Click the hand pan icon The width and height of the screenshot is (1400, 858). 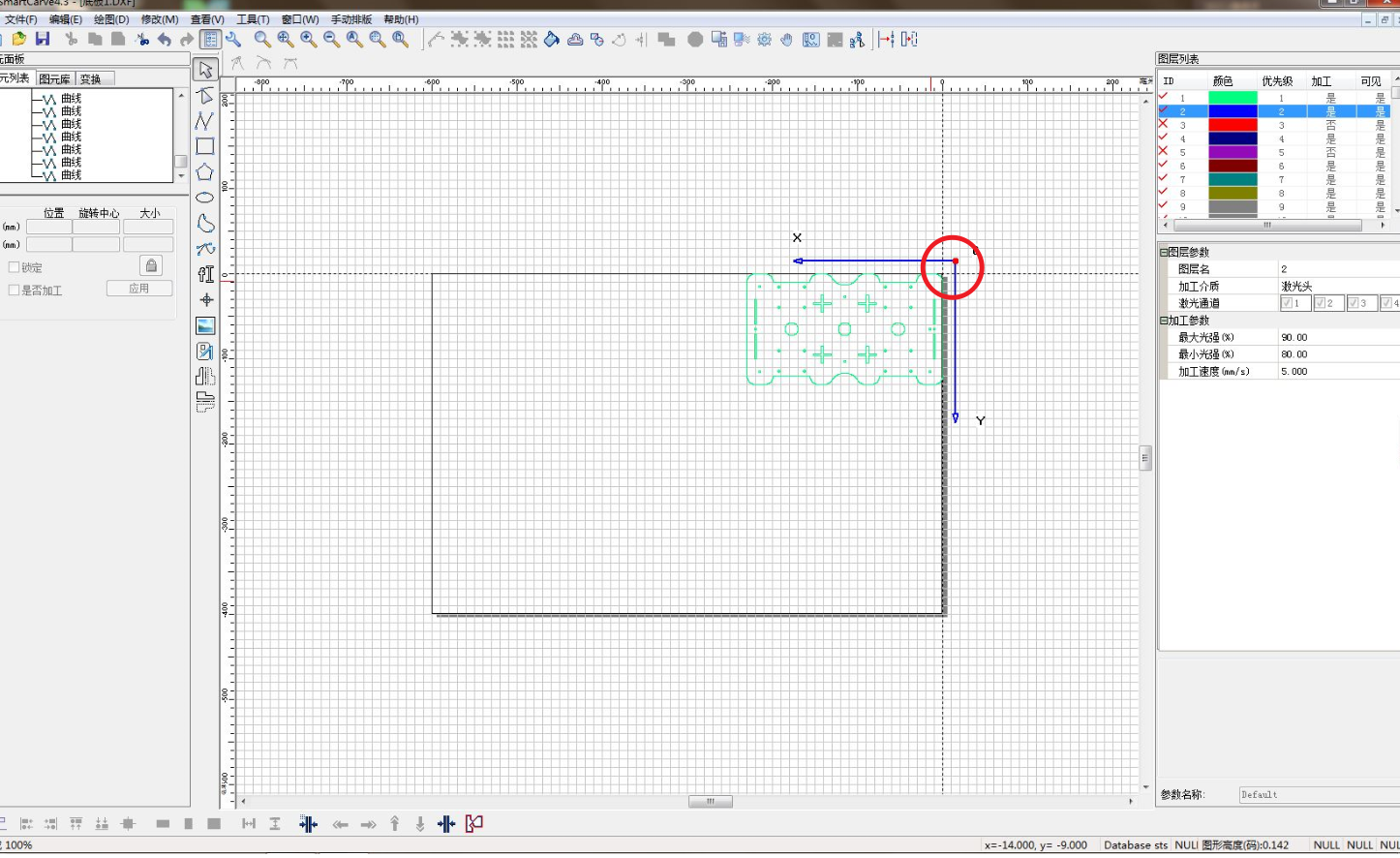coord(787,39)
